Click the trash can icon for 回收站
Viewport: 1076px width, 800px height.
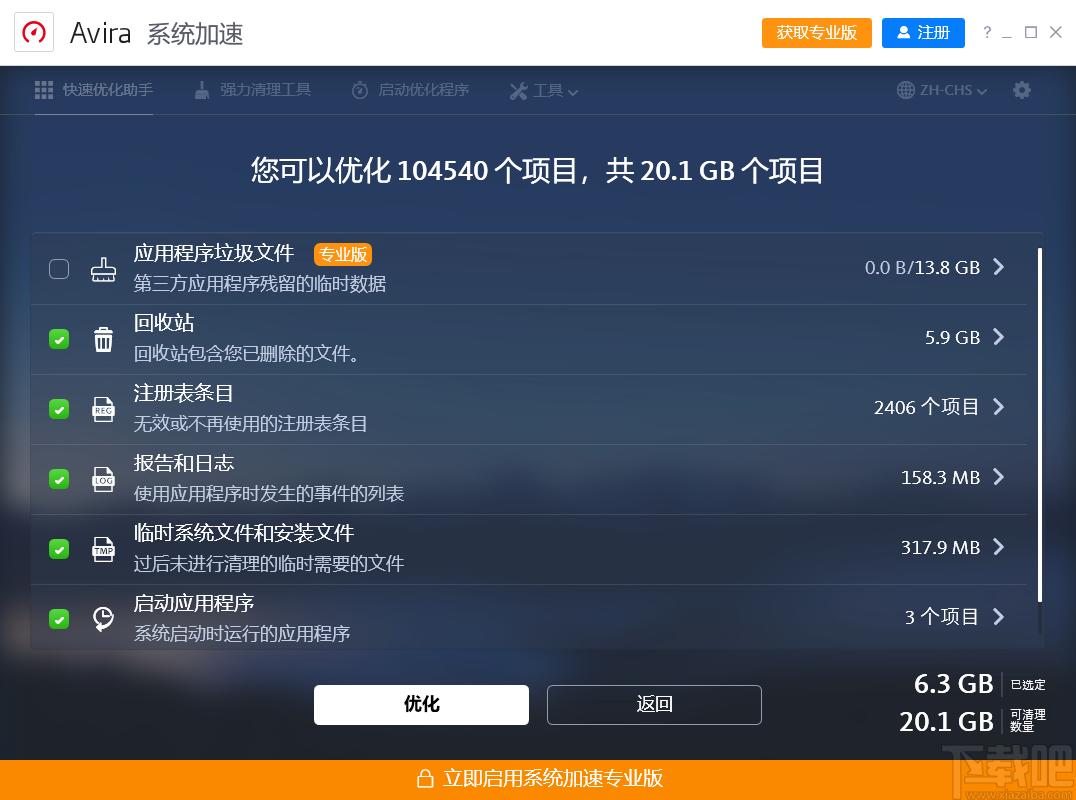[x=104, y=339]
